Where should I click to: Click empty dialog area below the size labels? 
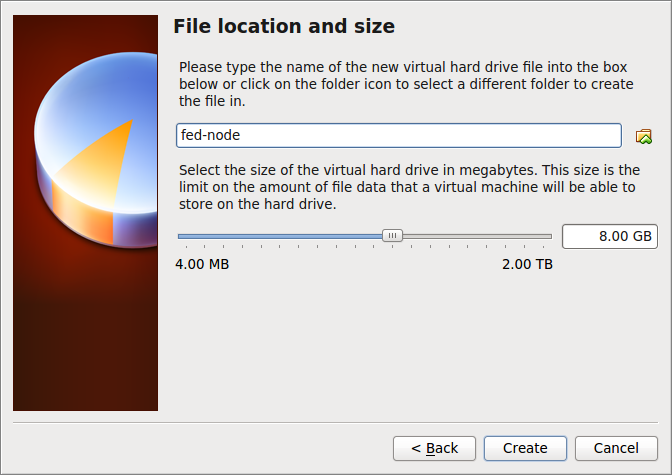pyautogui.click(x=407, y=343)
